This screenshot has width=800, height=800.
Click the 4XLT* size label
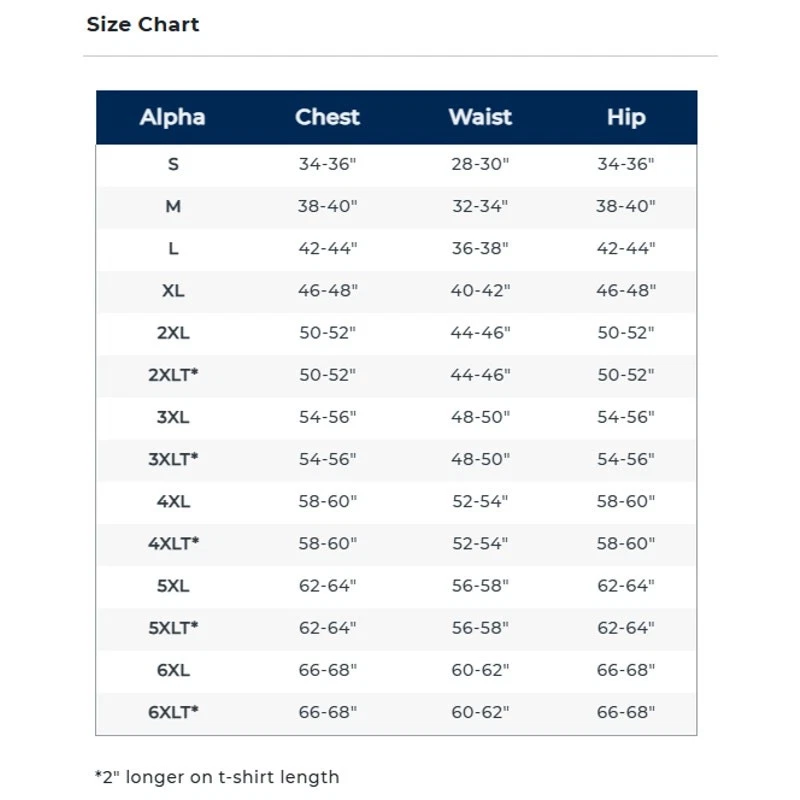[x=173, y=543]
